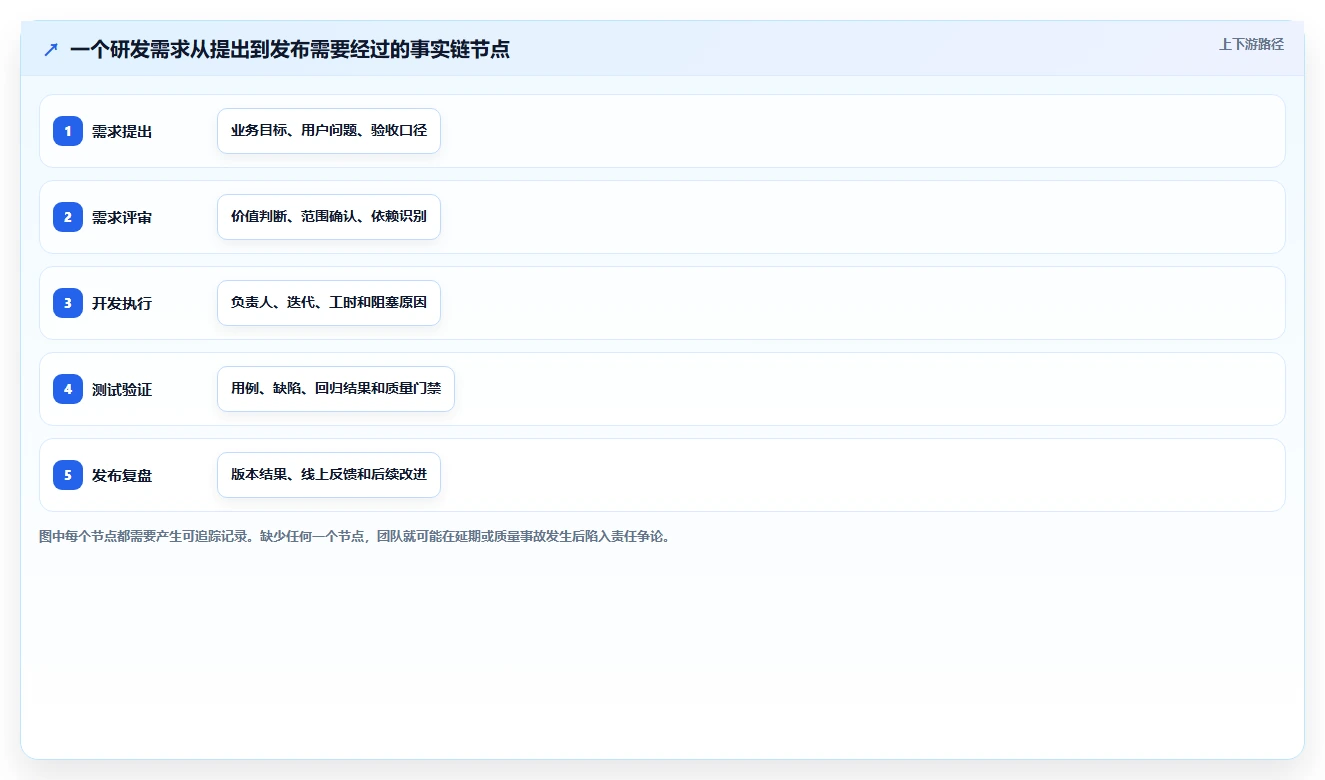1325x780 pixels.
Task: Click the title 一个研发需求从提出到发布需要经过的事实链节点
Action: click(290, 49)
